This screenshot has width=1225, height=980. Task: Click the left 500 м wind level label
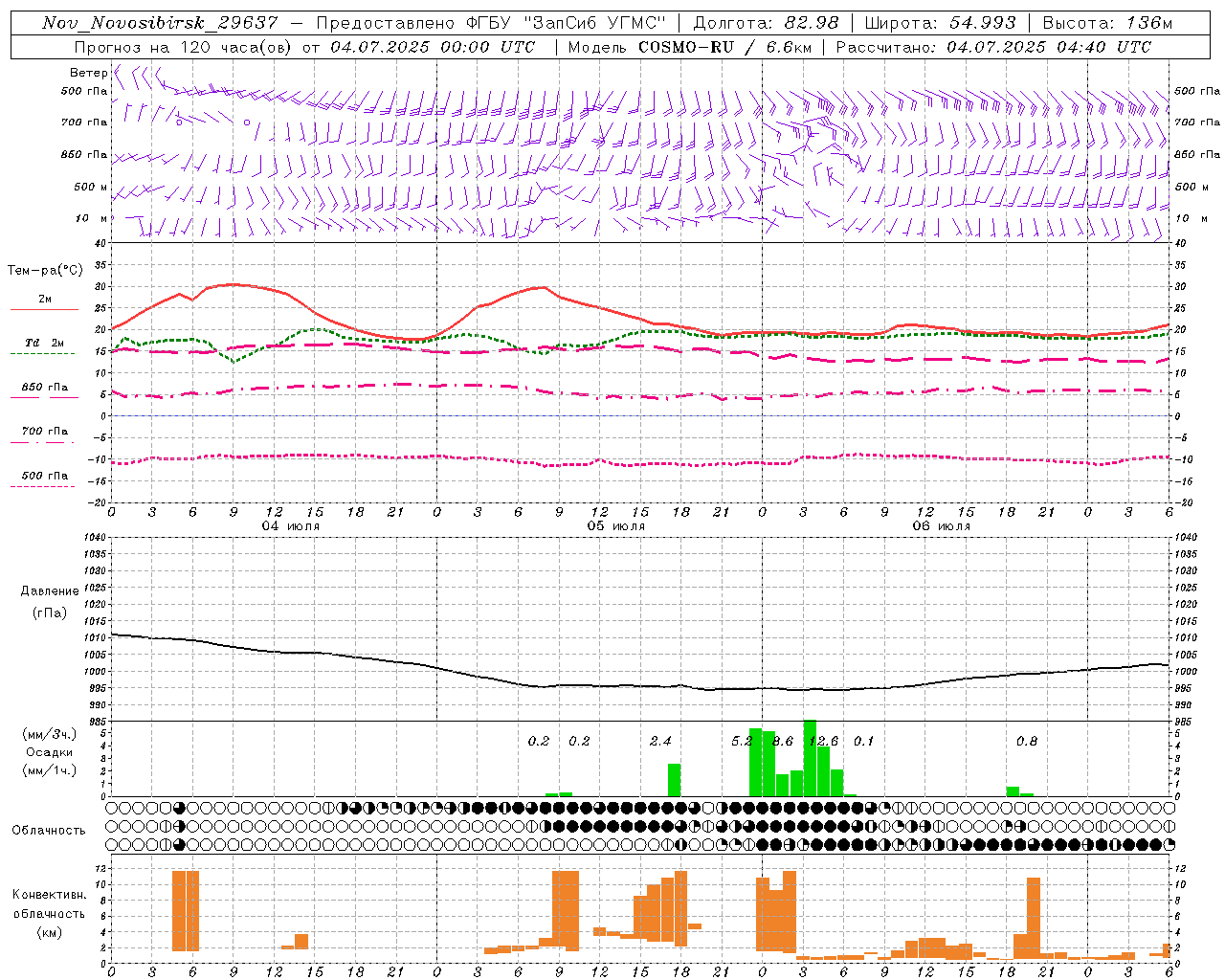point(92,187)
